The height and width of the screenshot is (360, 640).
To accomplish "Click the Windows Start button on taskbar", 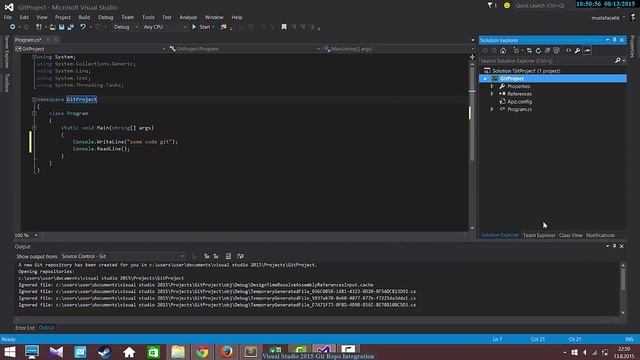I will tap(9, 352).
